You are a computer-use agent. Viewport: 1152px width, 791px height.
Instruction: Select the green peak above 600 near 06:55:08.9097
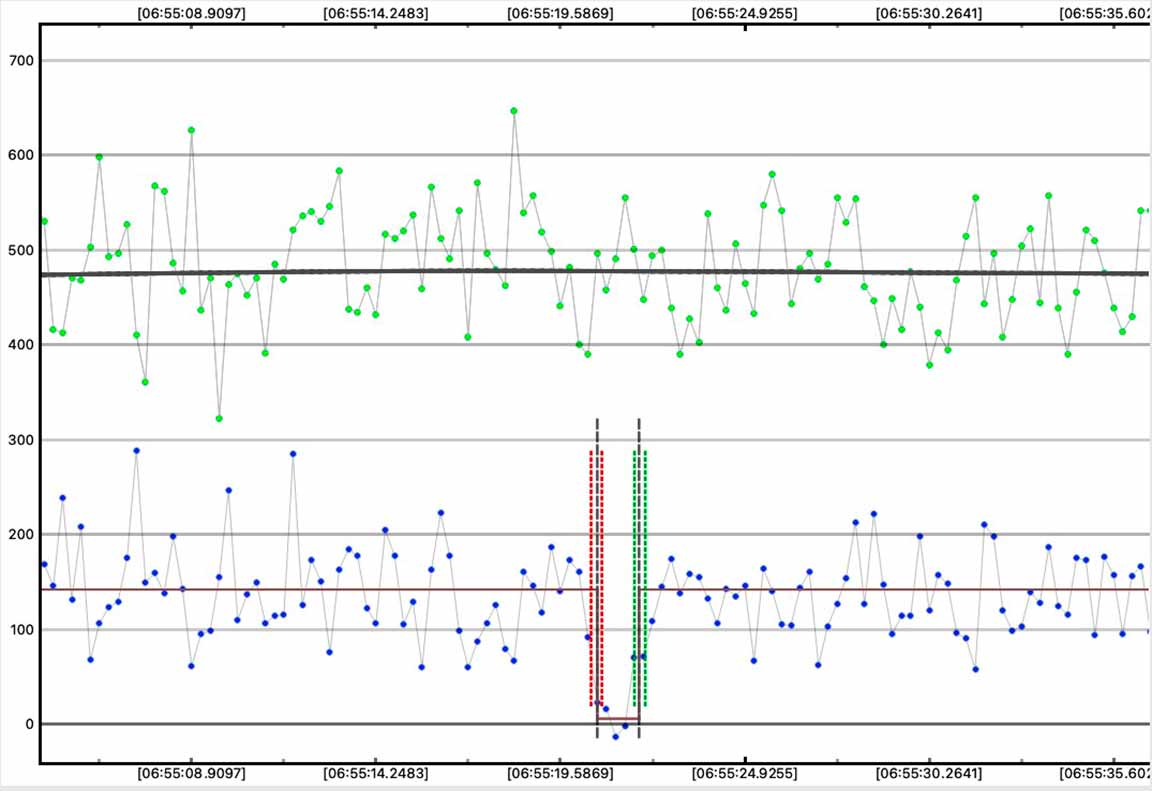(191, 130)
